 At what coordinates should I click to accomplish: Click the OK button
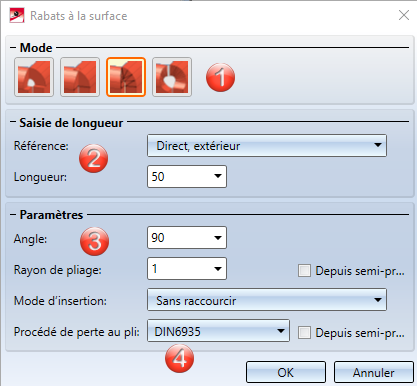click(x=286, y=372)
